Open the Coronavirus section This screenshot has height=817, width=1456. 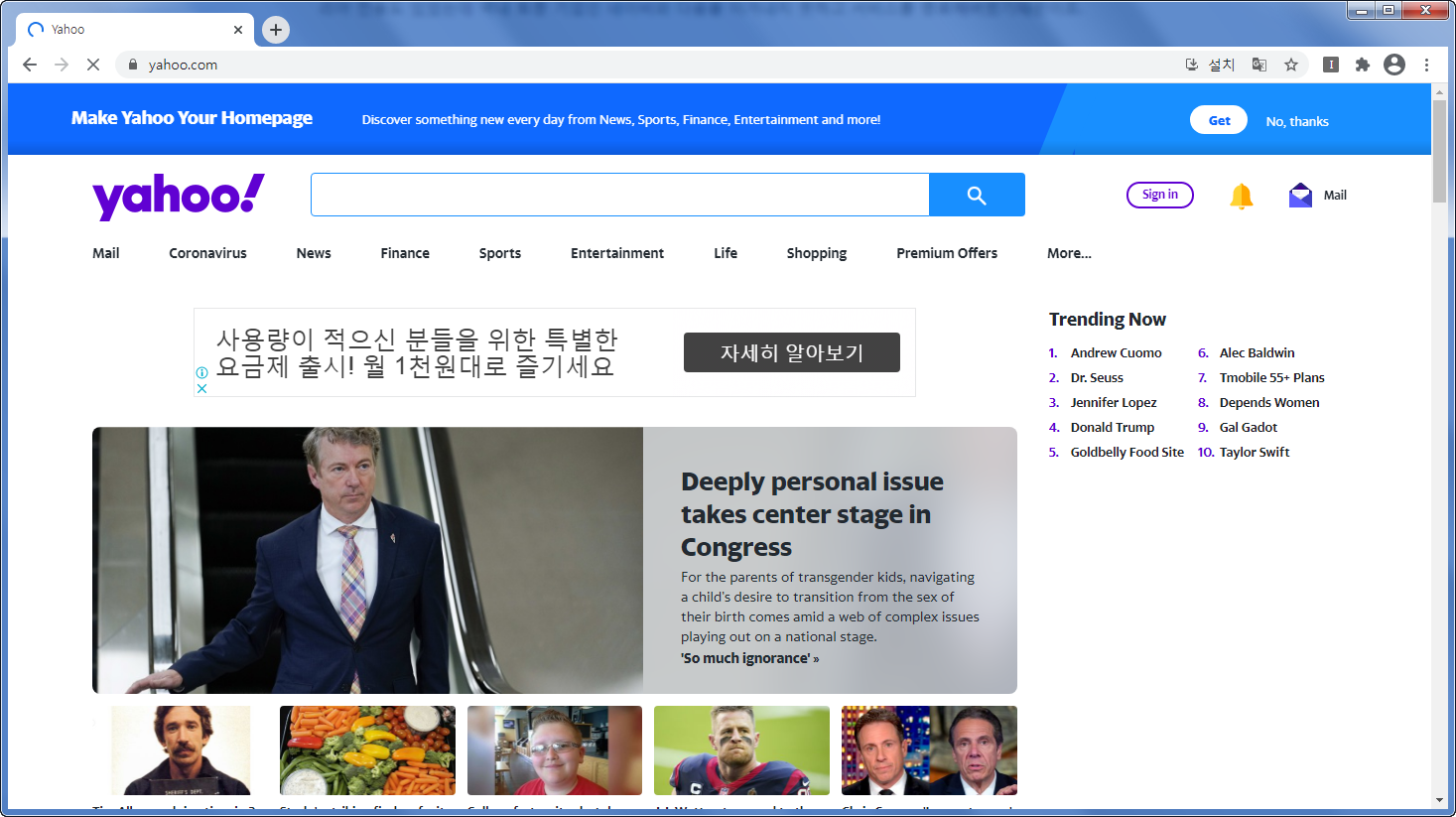207,253
